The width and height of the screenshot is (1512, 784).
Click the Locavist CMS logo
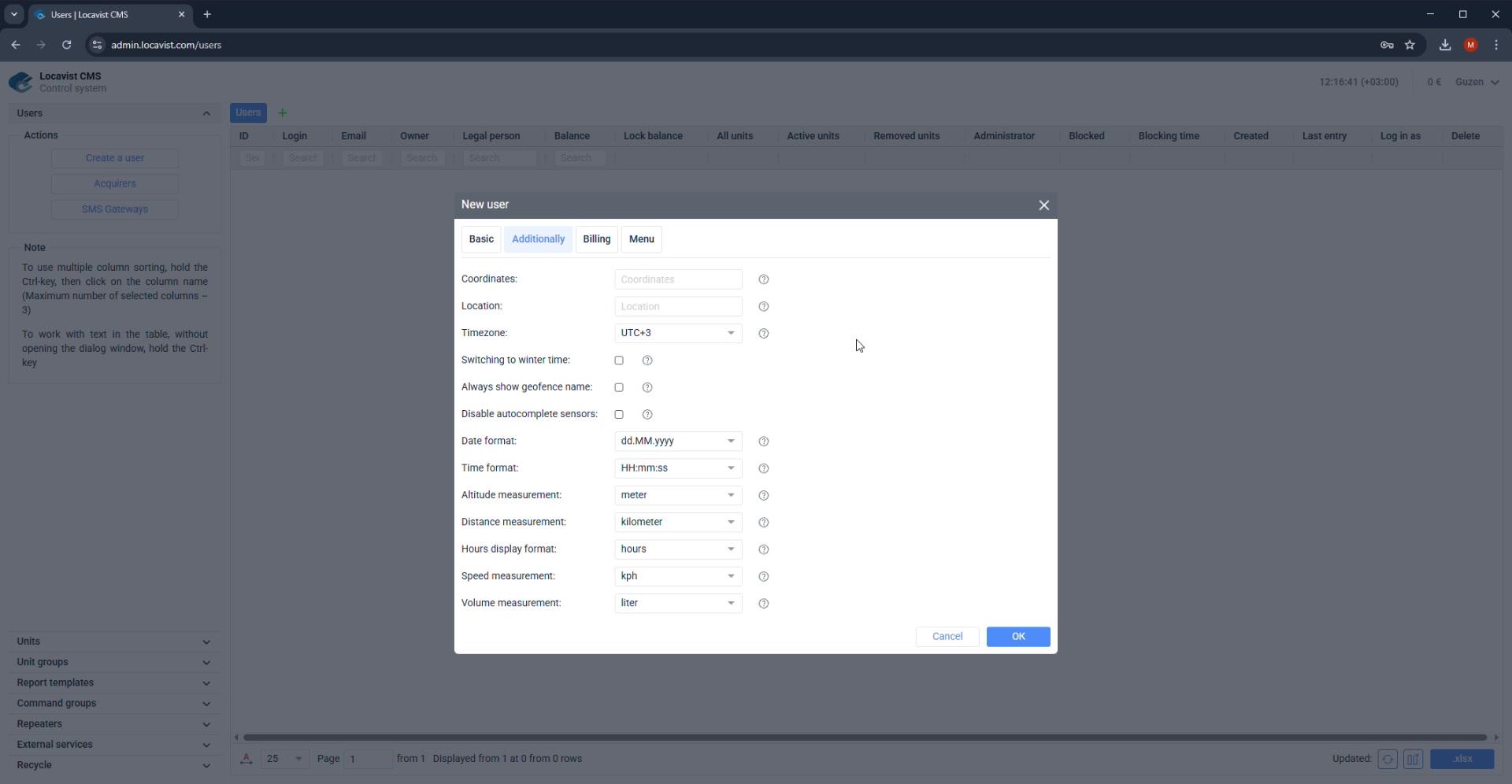(x=20, y=82)
